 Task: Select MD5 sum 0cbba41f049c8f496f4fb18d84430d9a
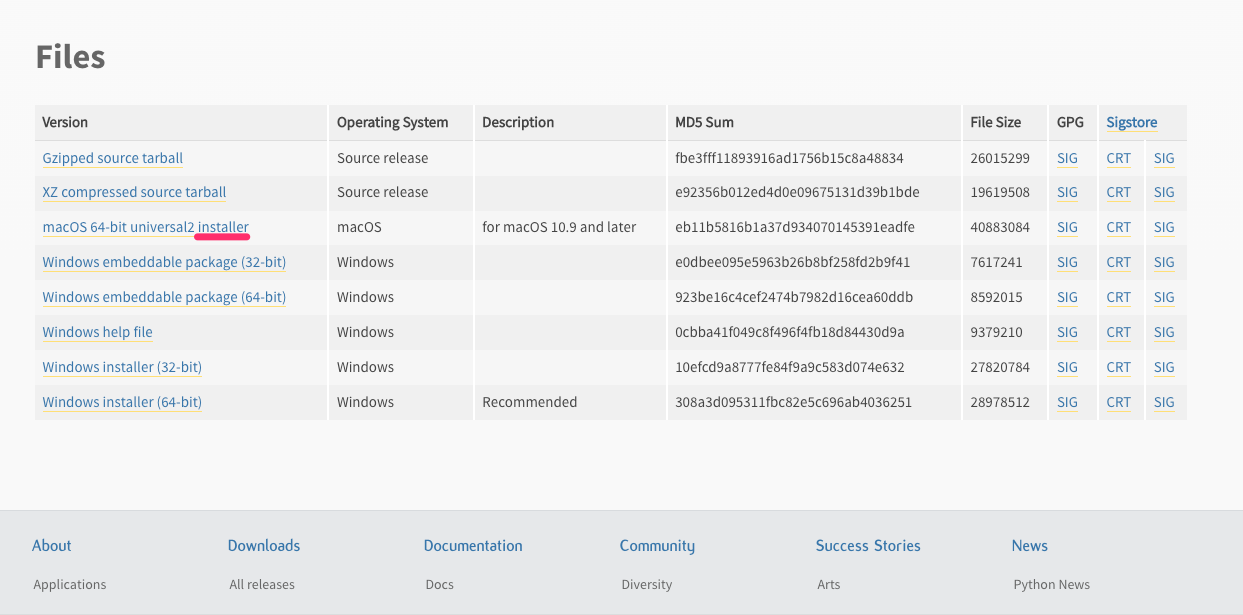coord(790,332)
